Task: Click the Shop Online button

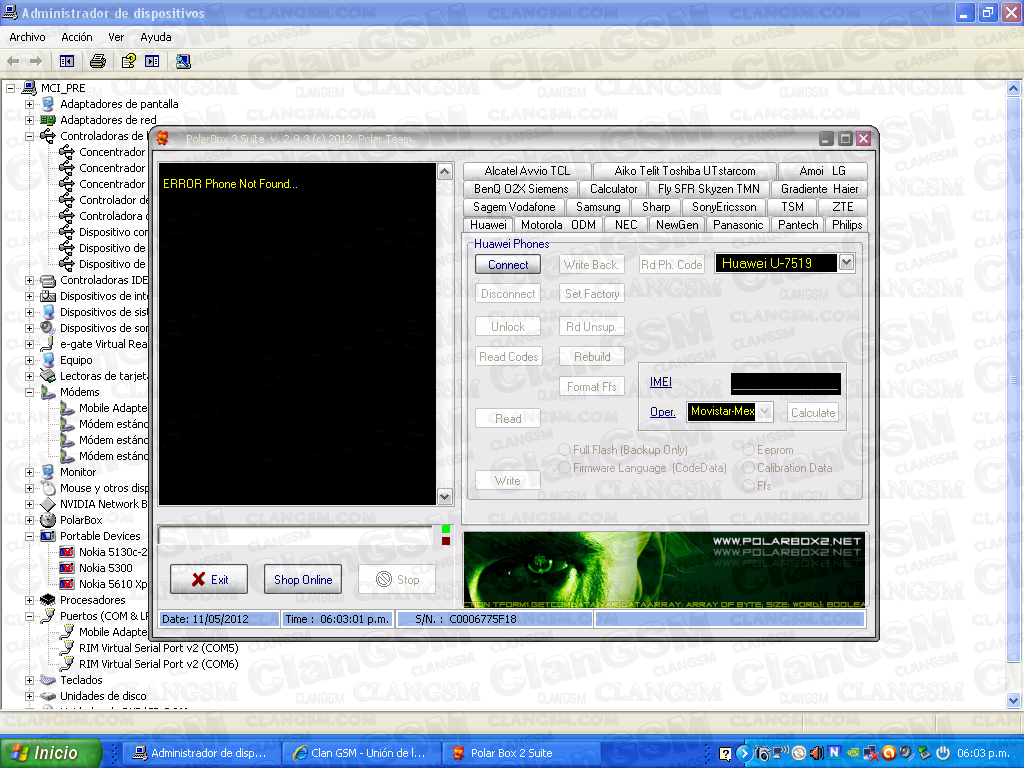Action: [303, 579]
